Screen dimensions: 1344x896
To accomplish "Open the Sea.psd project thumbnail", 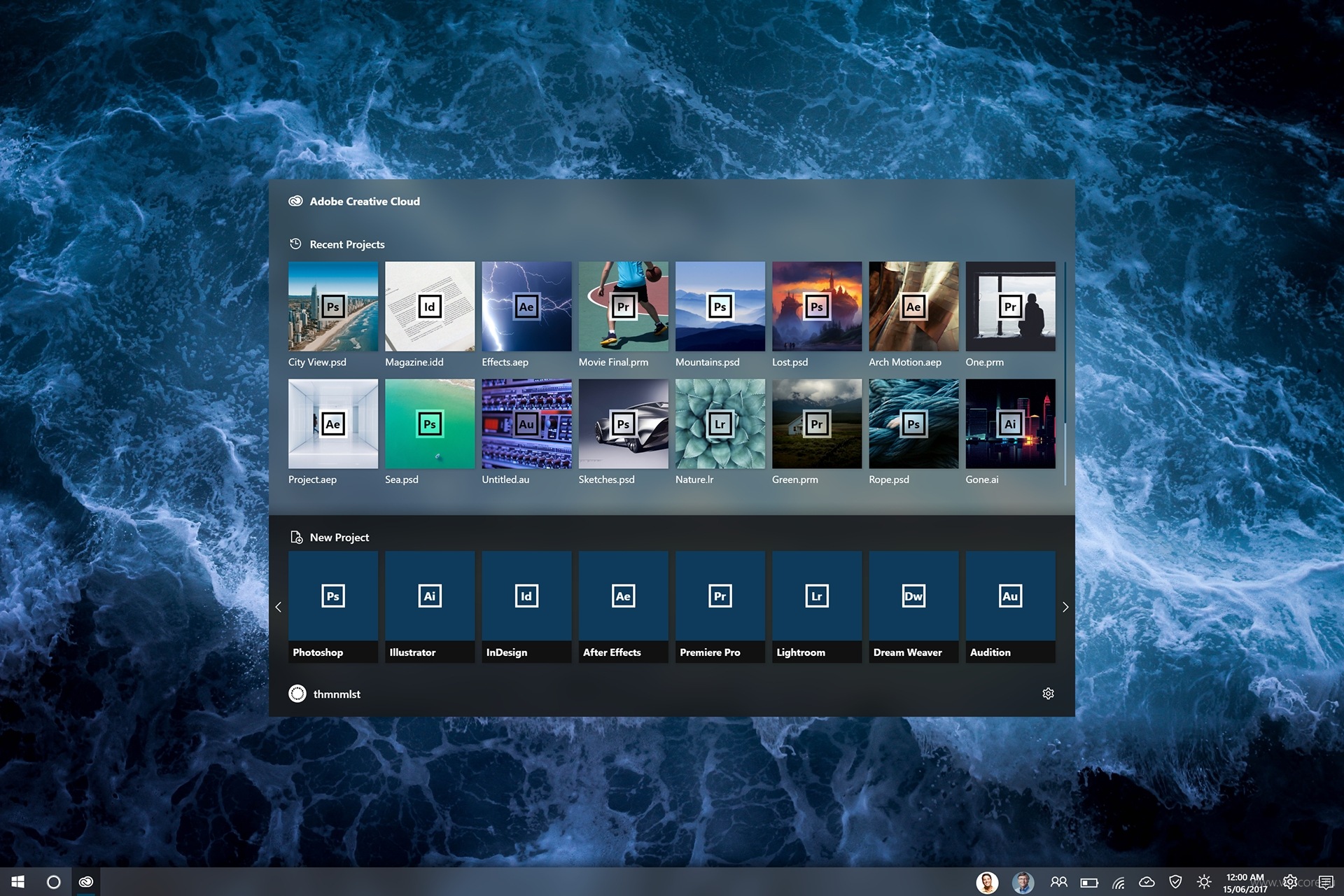I will (429, 423).
